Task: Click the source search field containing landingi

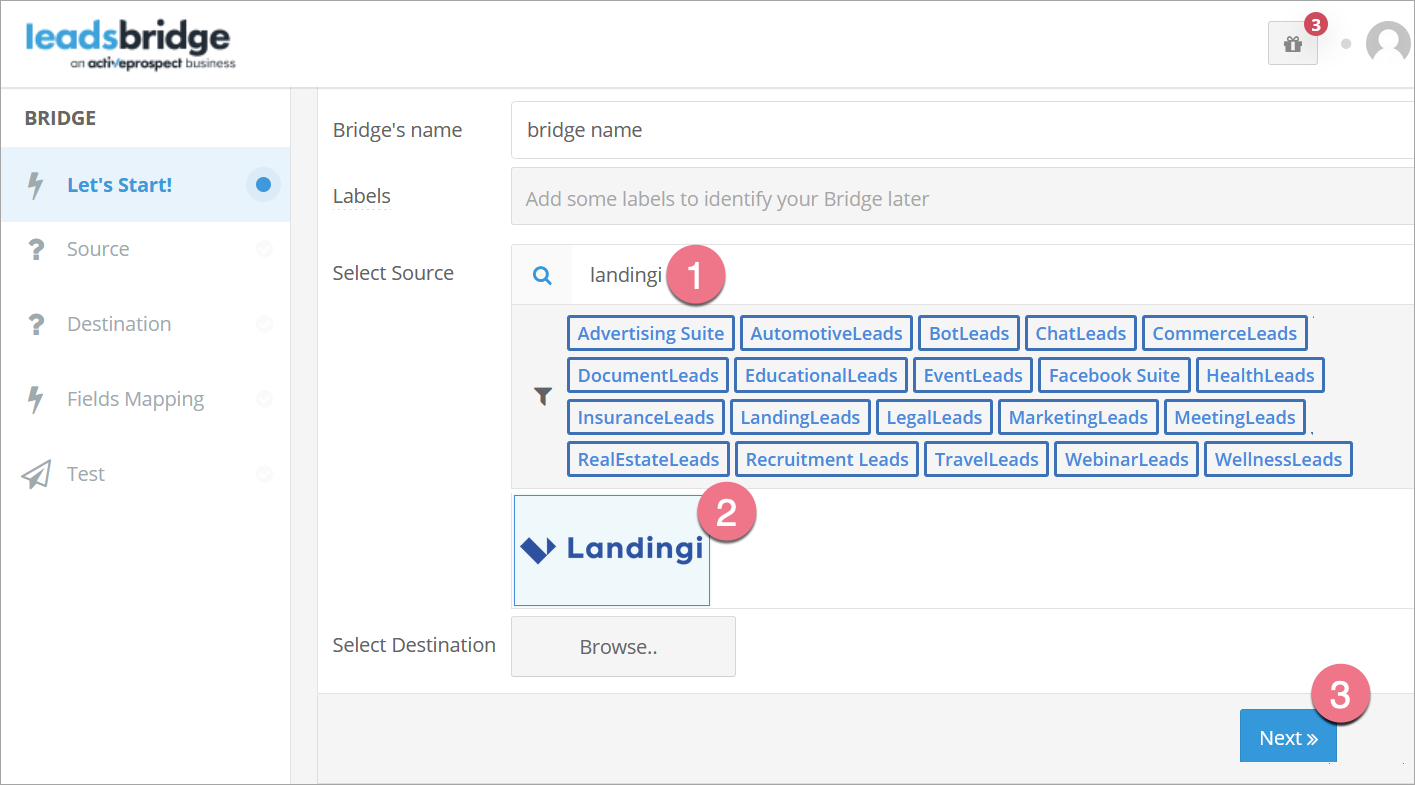Action: tap(990, 275)
